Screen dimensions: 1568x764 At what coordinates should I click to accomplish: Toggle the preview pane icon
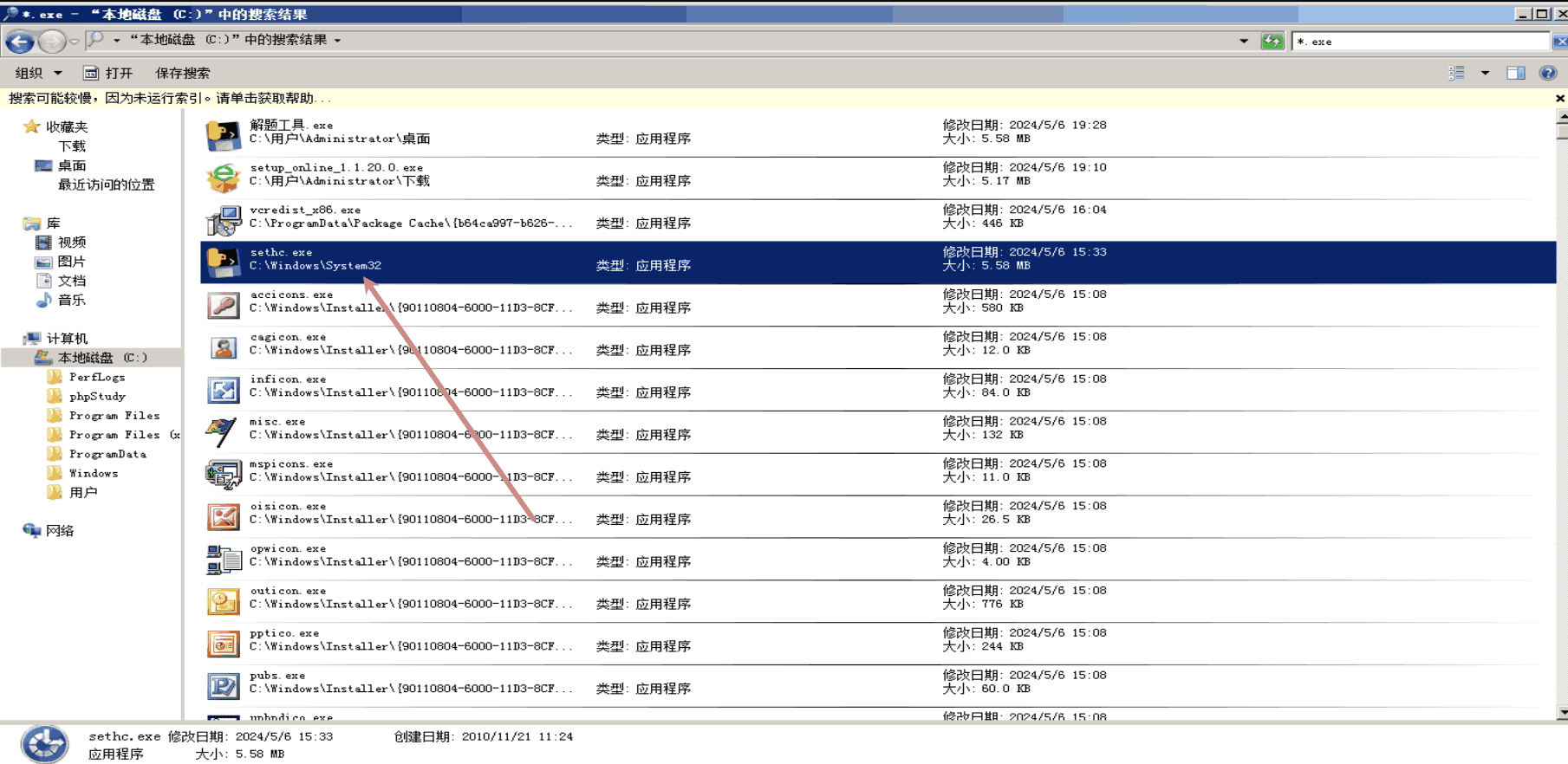point(1515,74)
